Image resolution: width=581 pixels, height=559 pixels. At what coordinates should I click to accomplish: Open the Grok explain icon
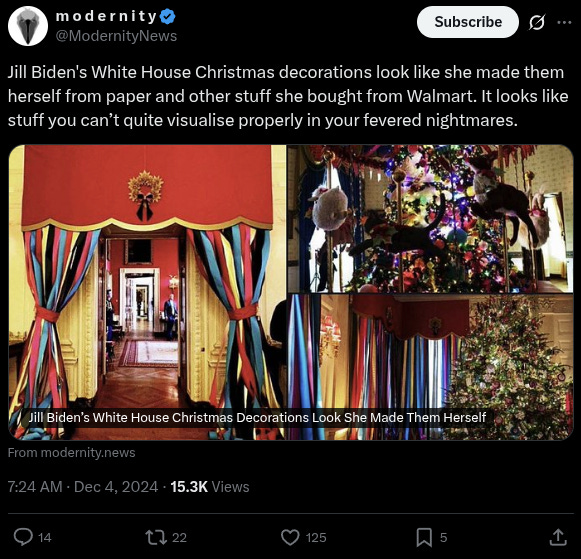tap(537, 23)
